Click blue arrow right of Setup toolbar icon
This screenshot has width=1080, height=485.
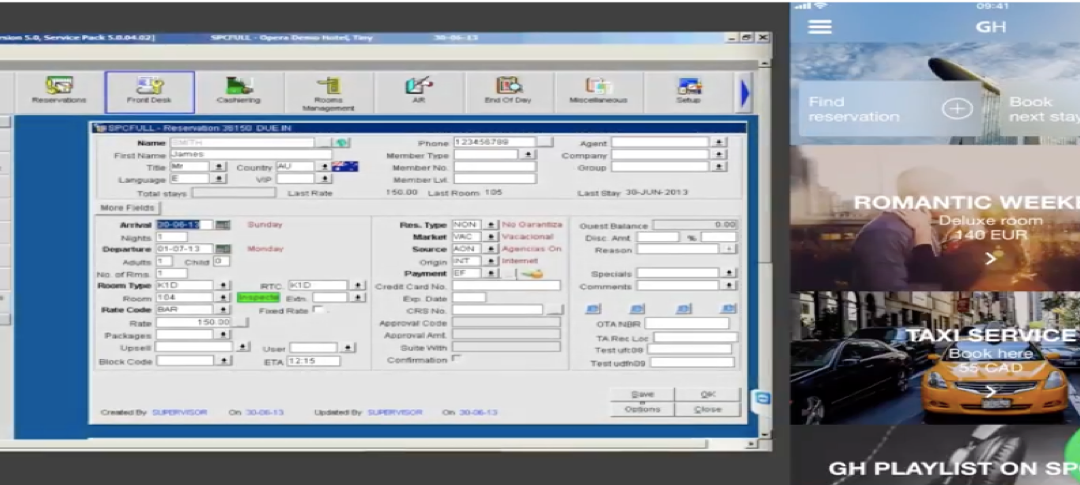(x=745, y=93)
